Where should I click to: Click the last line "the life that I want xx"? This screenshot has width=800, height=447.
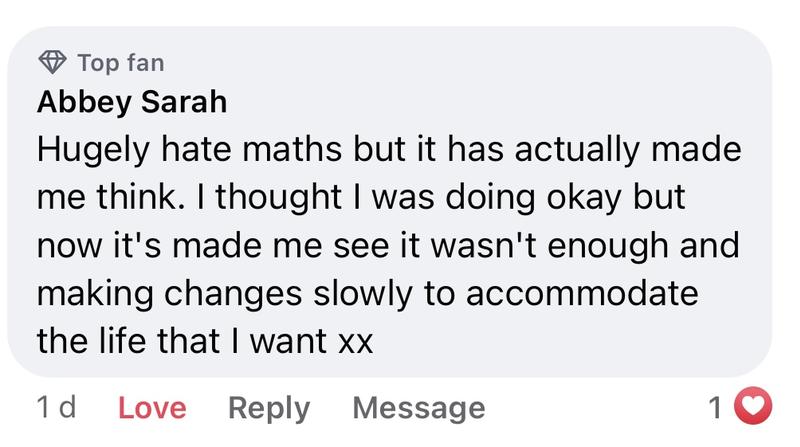point(205,342)
